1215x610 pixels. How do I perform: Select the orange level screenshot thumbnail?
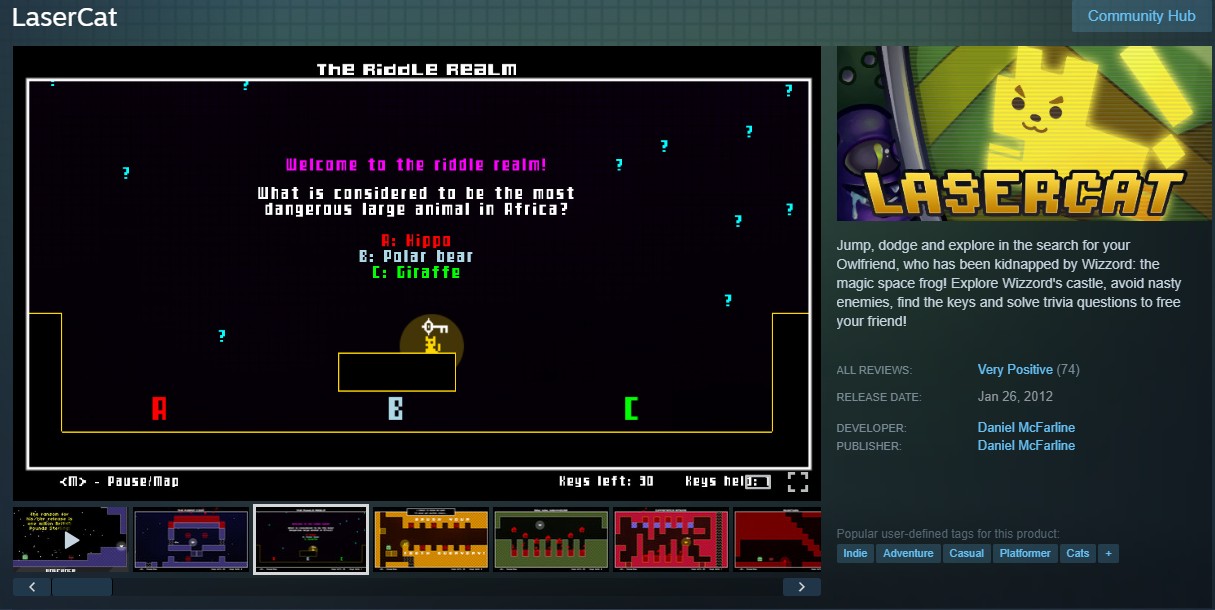(x=431, y=540)
